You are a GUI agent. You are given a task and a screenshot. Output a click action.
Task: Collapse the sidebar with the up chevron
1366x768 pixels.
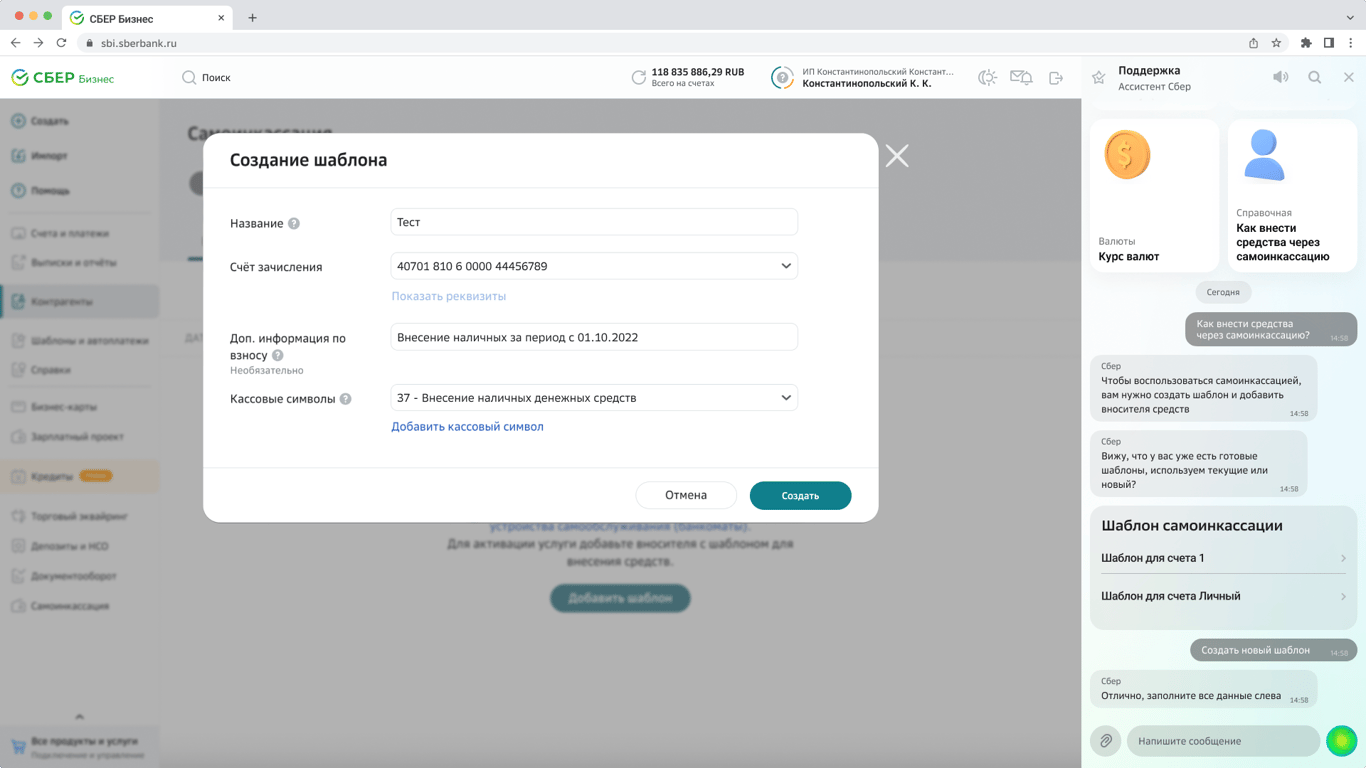pos(79,717)
